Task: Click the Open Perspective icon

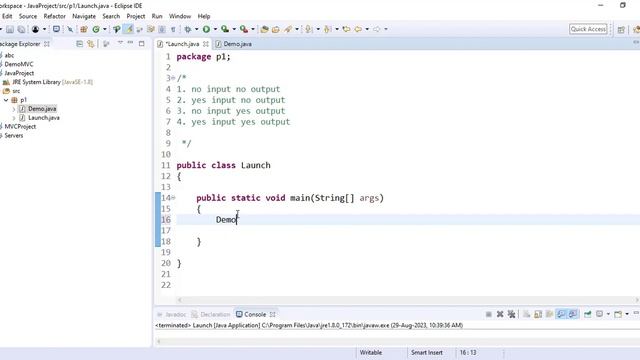Action: (x=621, y=29)
